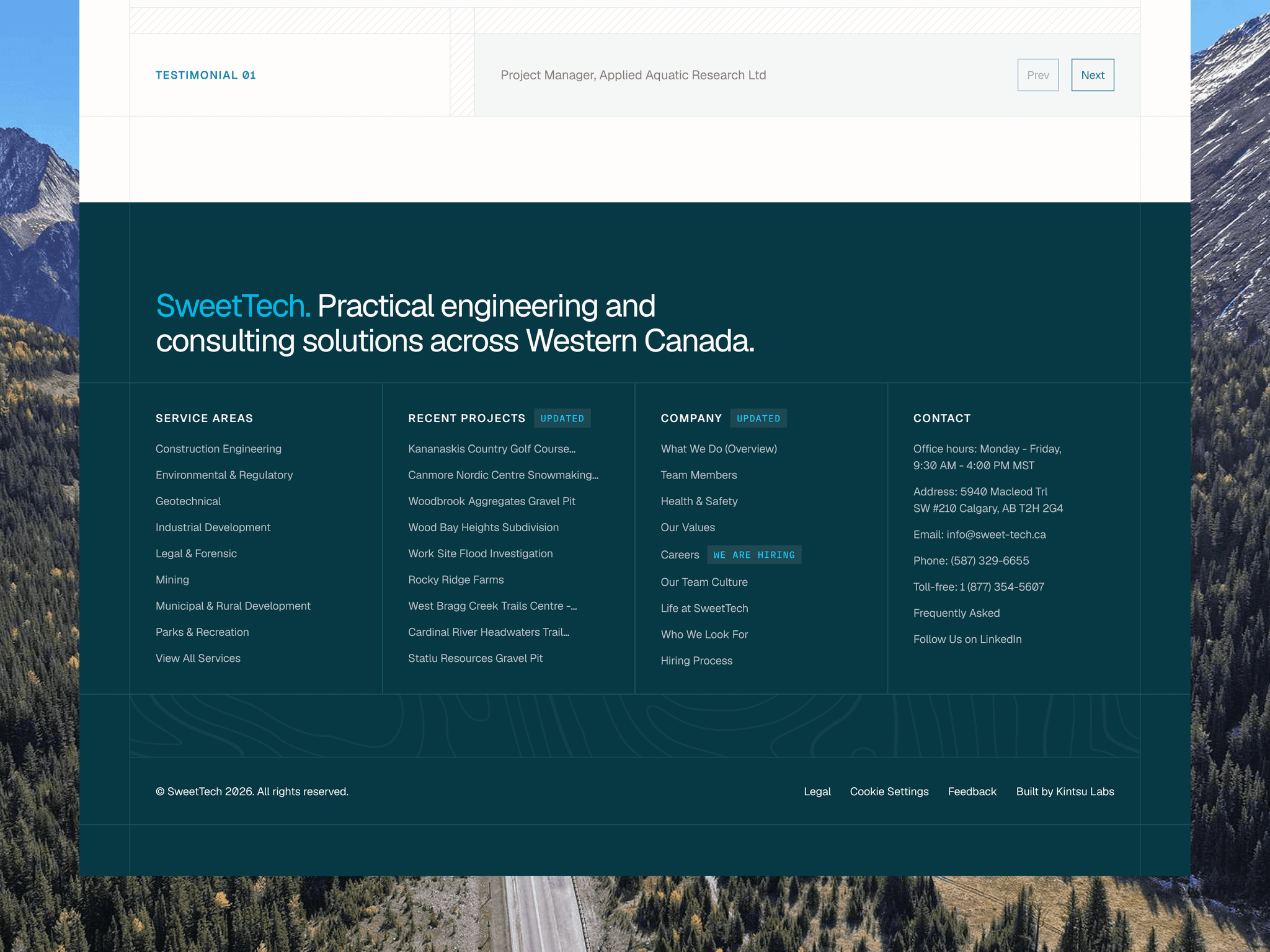Open Cardinal River Headwaters Trail project
1270x952 pixels.
489,632
